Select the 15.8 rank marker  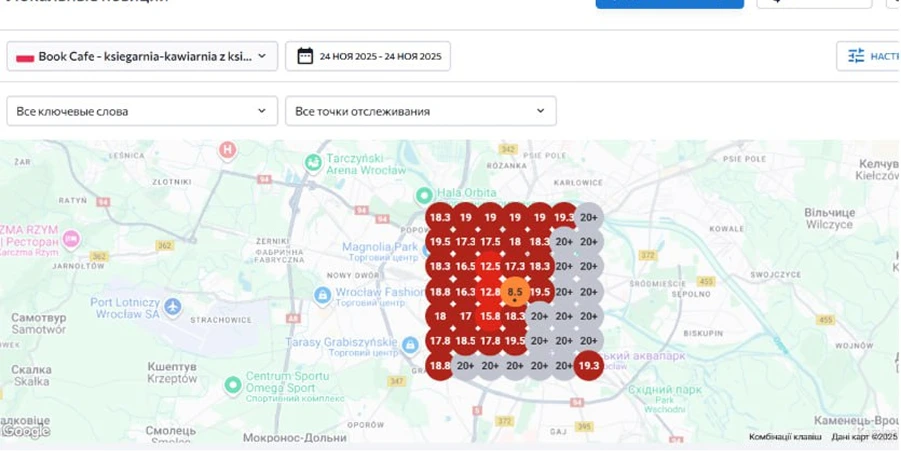click(x=490, y=316)
